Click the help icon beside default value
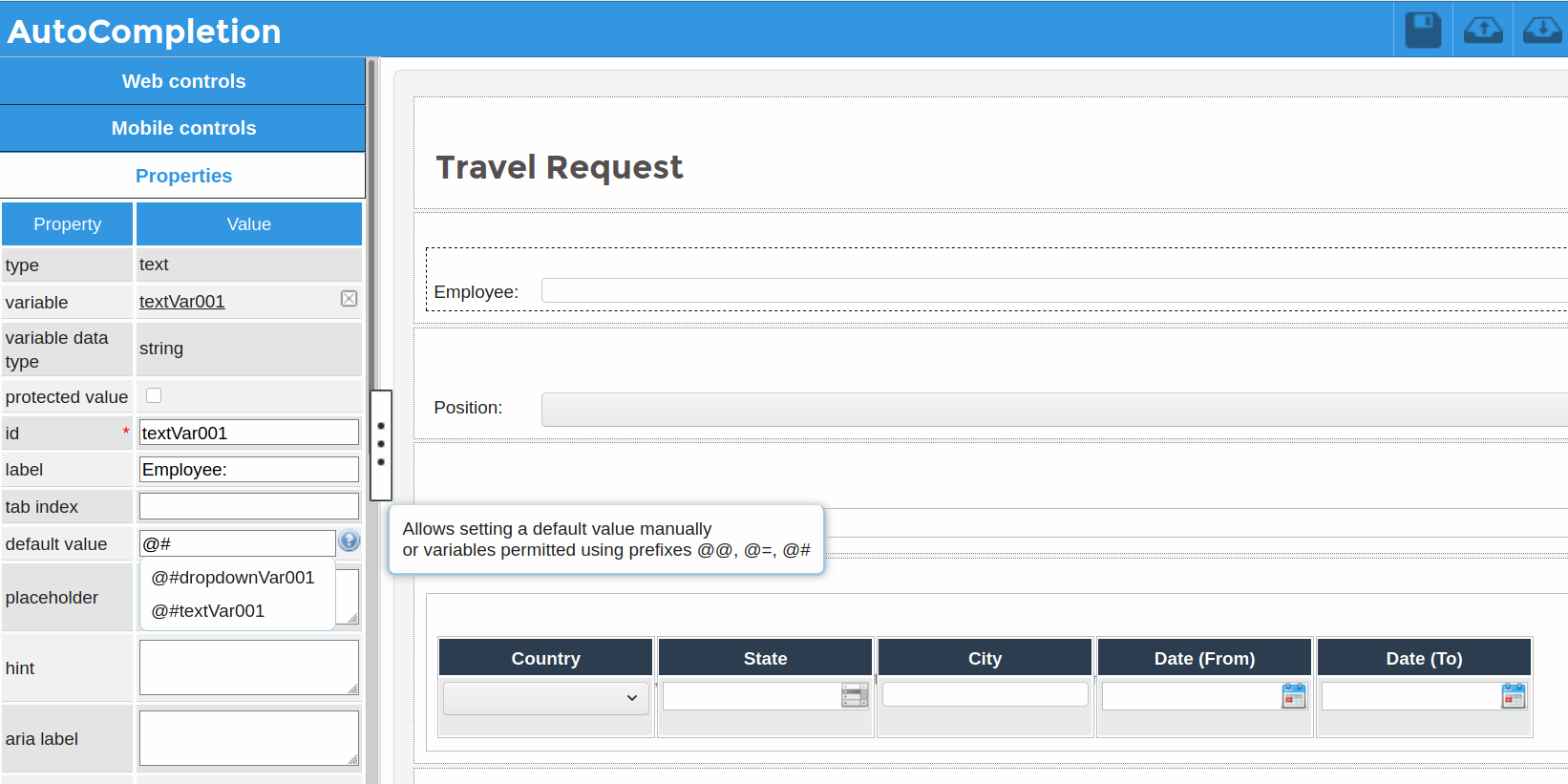The width and height of the screenshot is (1568, 784). [x=350, y=541]
